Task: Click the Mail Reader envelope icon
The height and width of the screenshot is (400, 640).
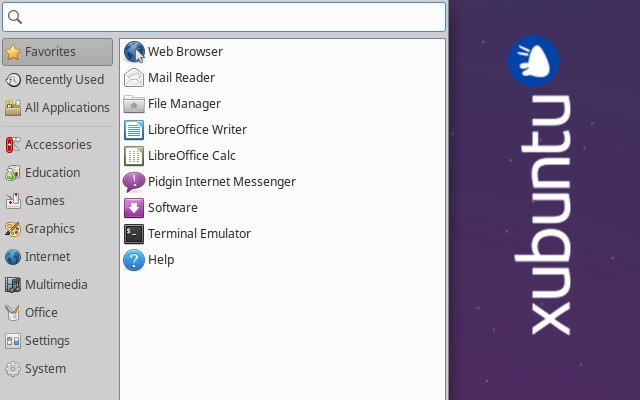Action: (134, 78)
